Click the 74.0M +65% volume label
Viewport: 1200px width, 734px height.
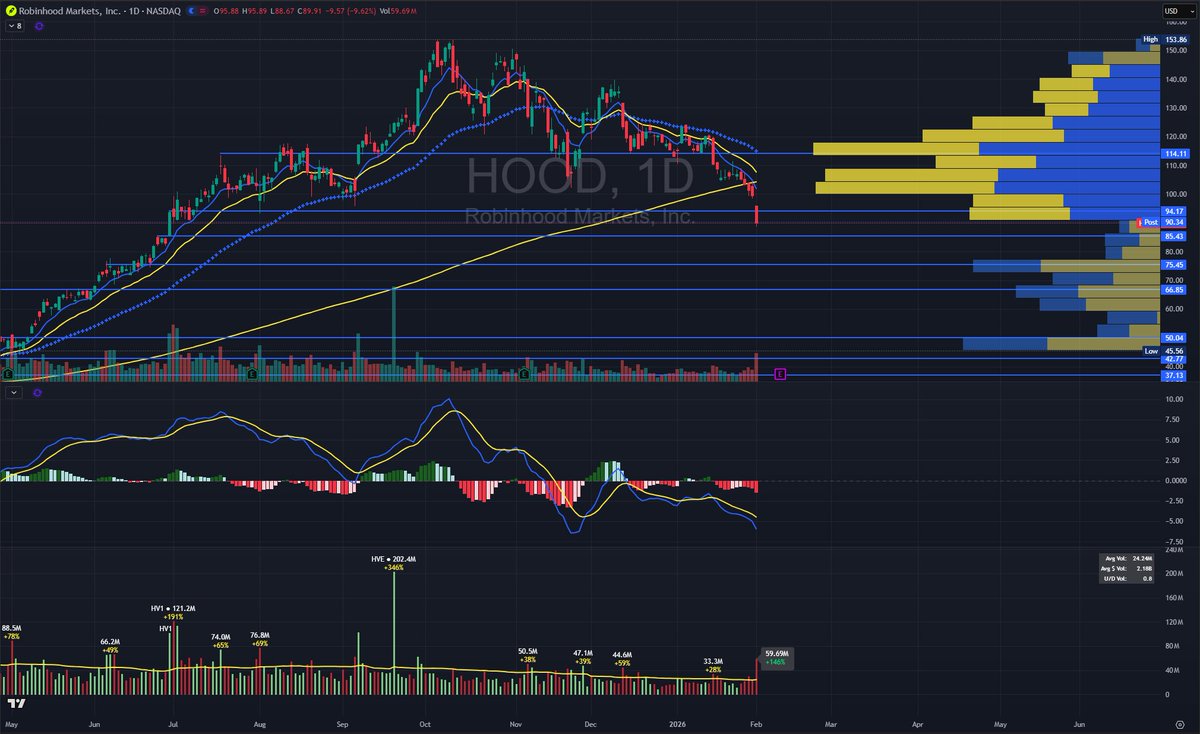pyautogui.click(x=221, y=641)
